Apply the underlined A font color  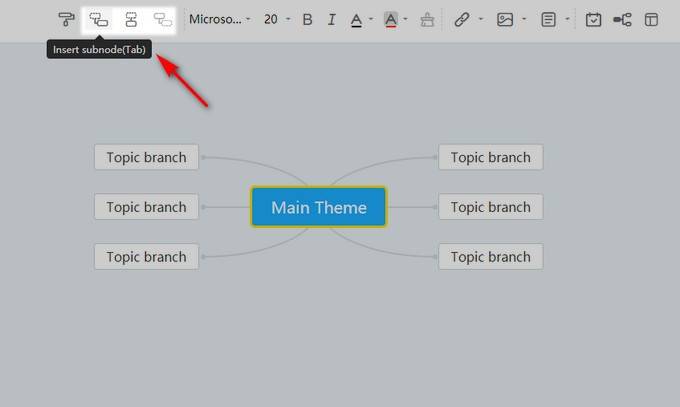356,19
